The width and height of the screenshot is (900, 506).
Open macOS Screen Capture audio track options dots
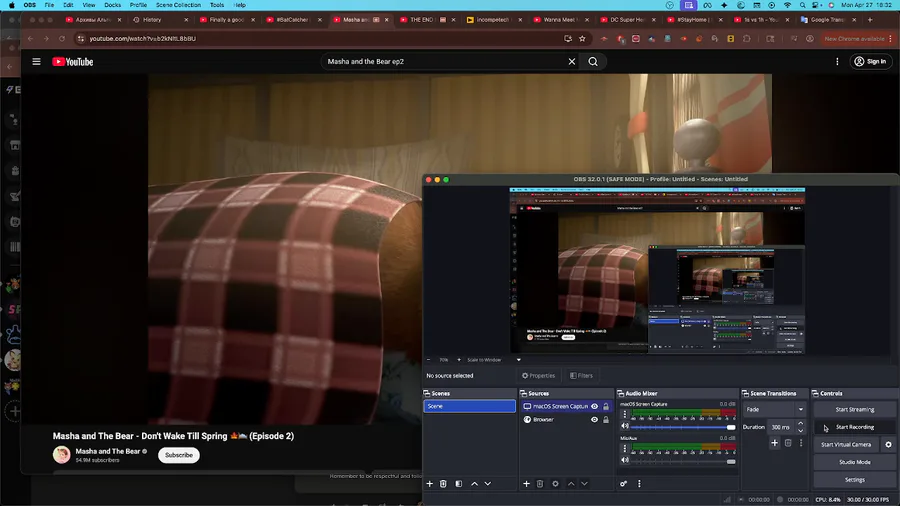(625, 414)
